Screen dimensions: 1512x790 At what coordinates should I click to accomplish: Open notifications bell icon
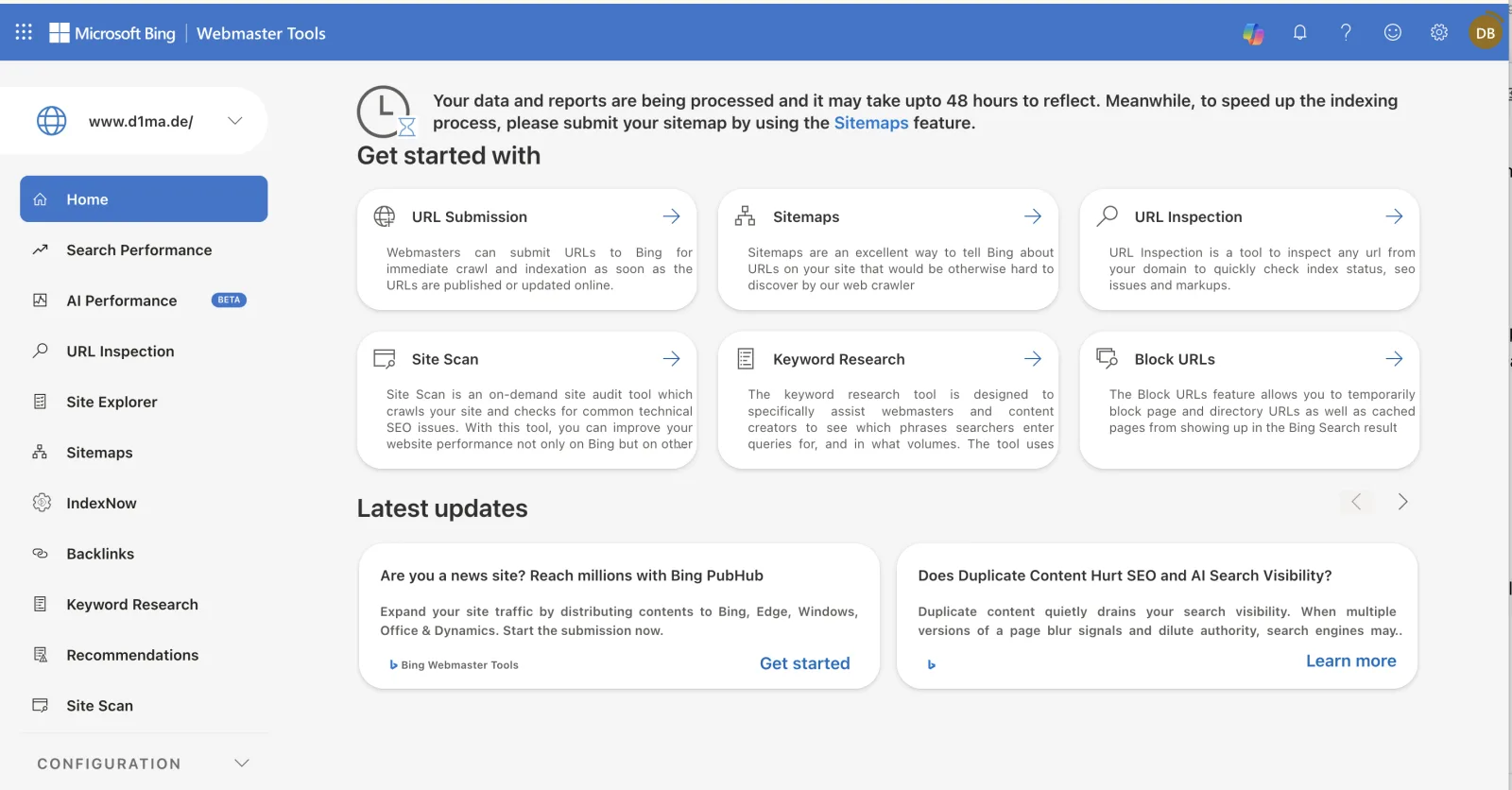(1300, 32)
